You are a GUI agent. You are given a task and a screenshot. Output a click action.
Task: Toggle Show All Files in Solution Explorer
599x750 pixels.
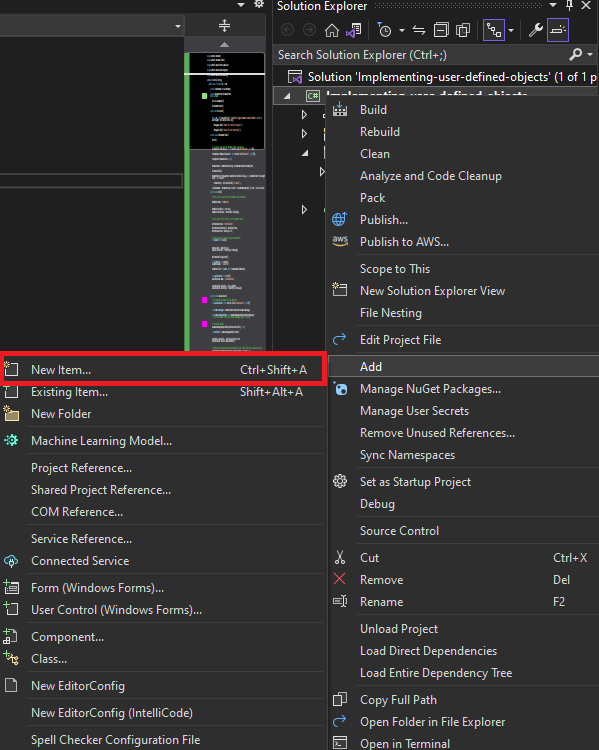coord(463,31)
